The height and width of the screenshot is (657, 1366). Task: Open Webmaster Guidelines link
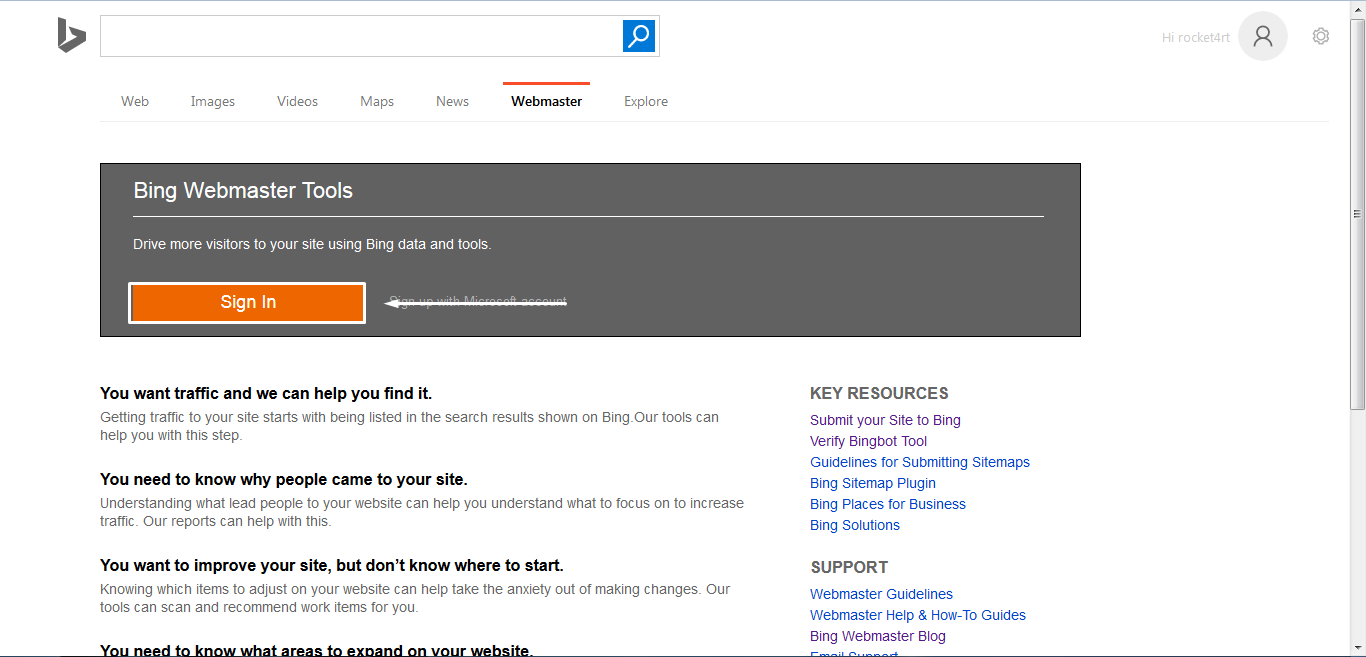click(x=881, y=594)
